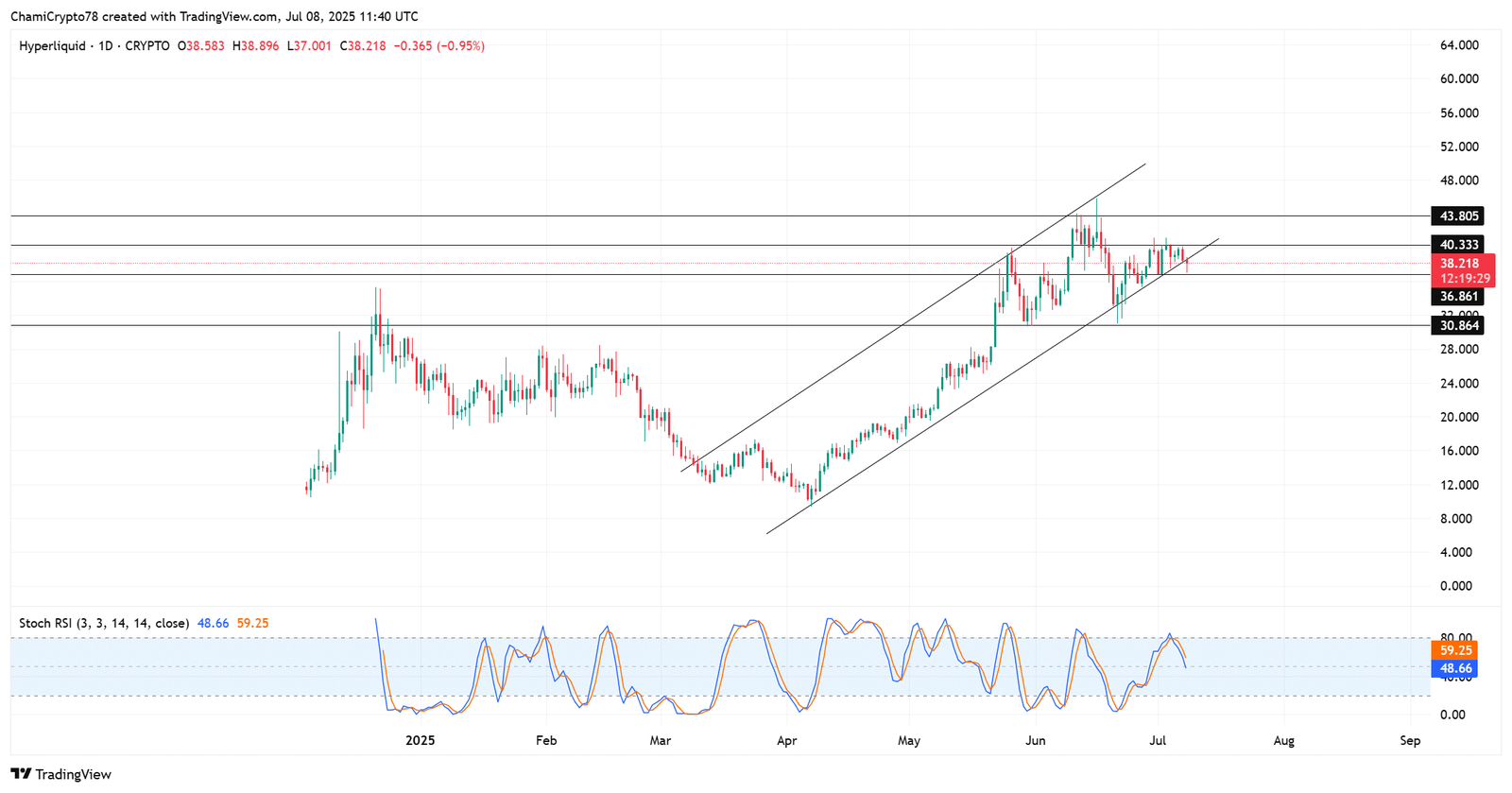The image size is (1512, 793).
Task: Click the -0.365 (-0.95%) price change text
Action: (x=438, y=45)
